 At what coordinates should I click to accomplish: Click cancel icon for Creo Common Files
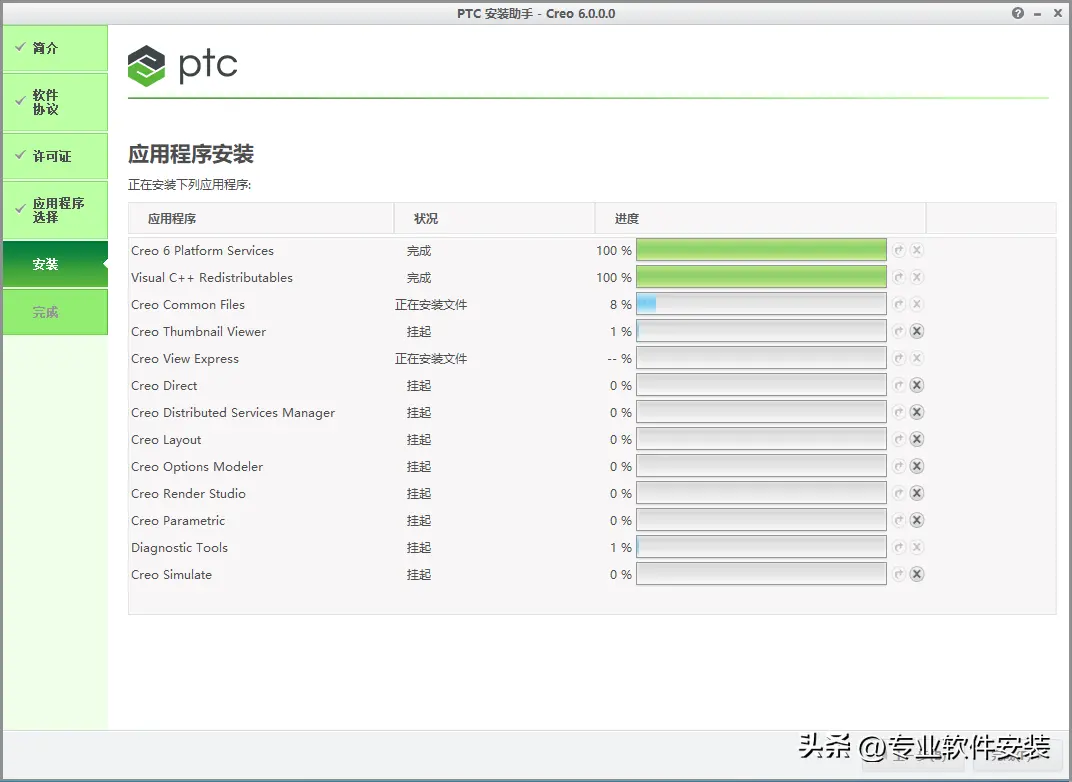[917, 304]
